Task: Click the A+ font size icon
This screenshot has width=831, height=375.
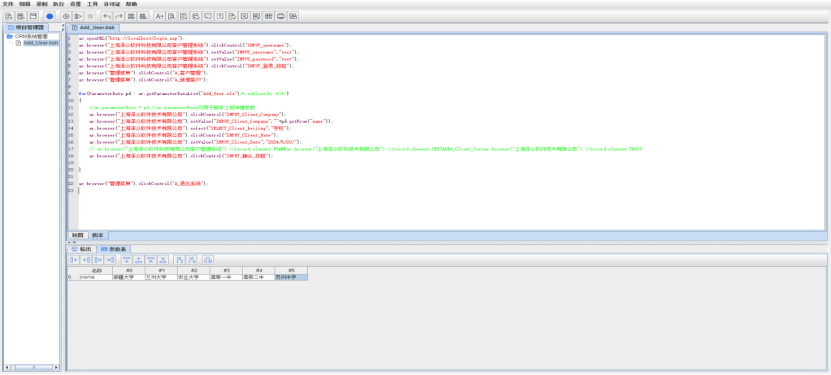Action: tap(159, 16)
